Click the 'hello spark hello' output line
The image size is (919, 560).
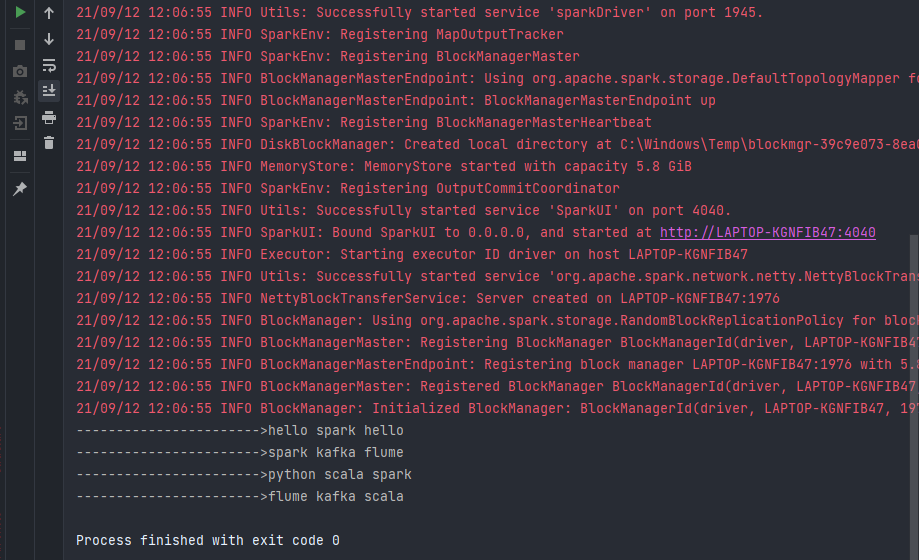point(240,430)
